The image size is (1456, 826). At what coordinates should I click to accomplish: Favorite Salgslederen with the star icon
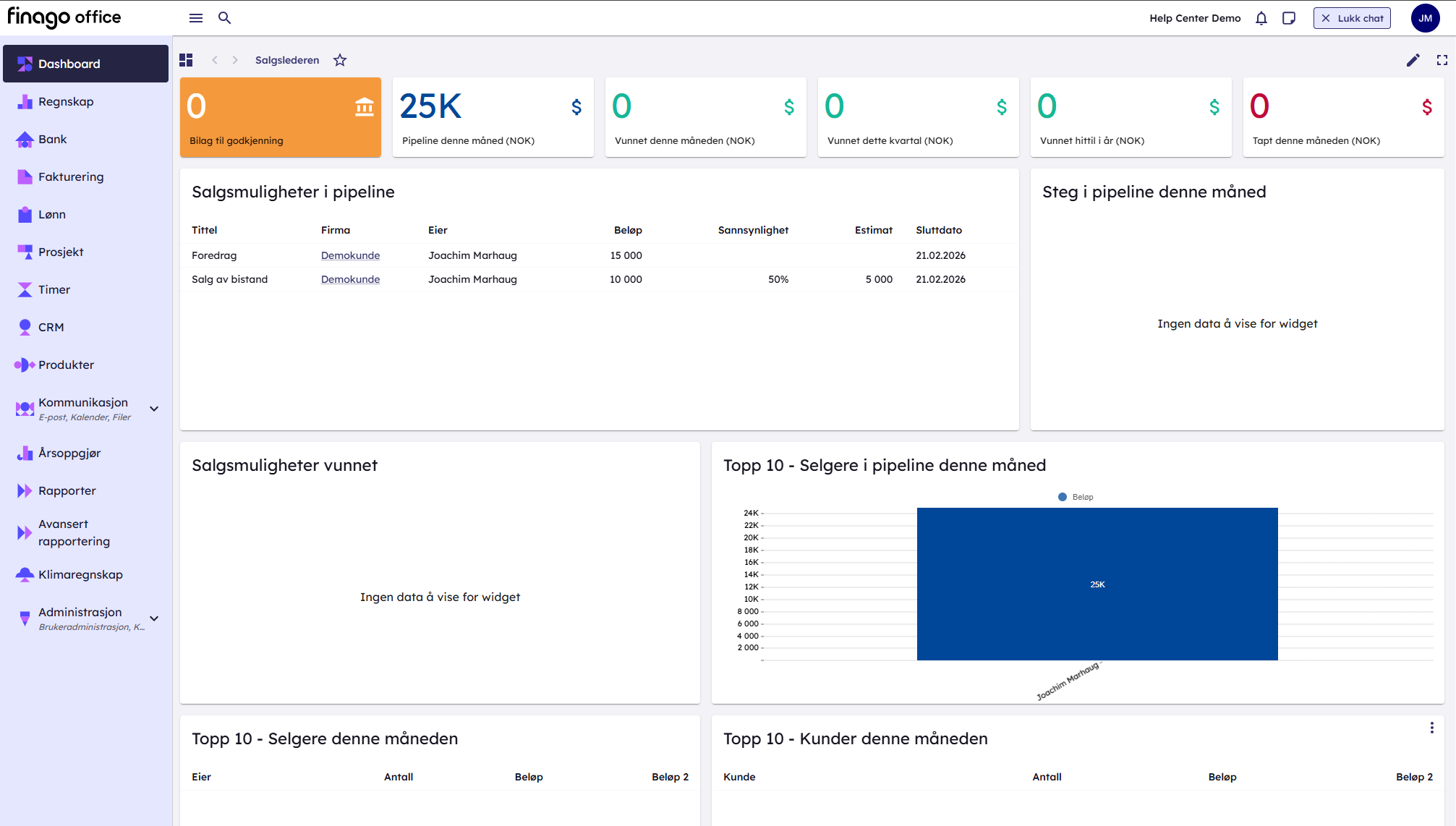340,60
